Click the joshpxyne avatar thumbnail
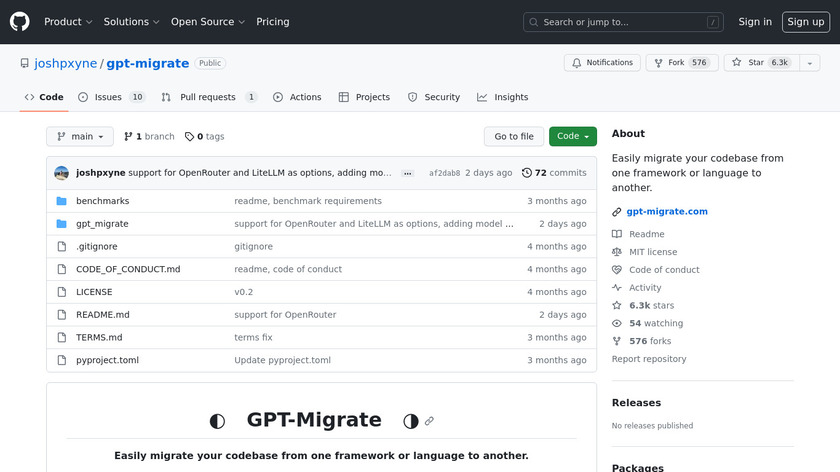Image resolution: width=840 pixels, height=472 pixels. coord(61,173)
